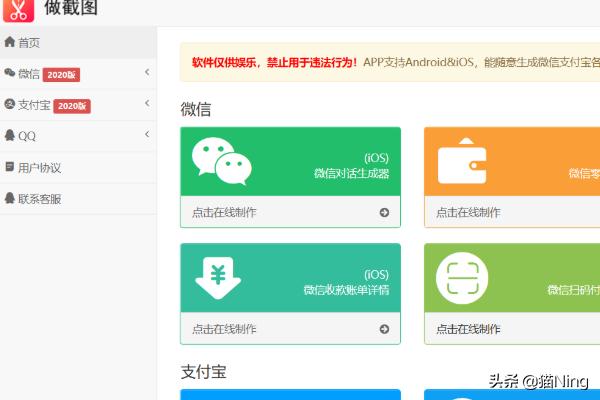This screenshot has width=600, height=400.
Task: Click the APP支持Android&iOS notice text
Action: pos(481,62)
